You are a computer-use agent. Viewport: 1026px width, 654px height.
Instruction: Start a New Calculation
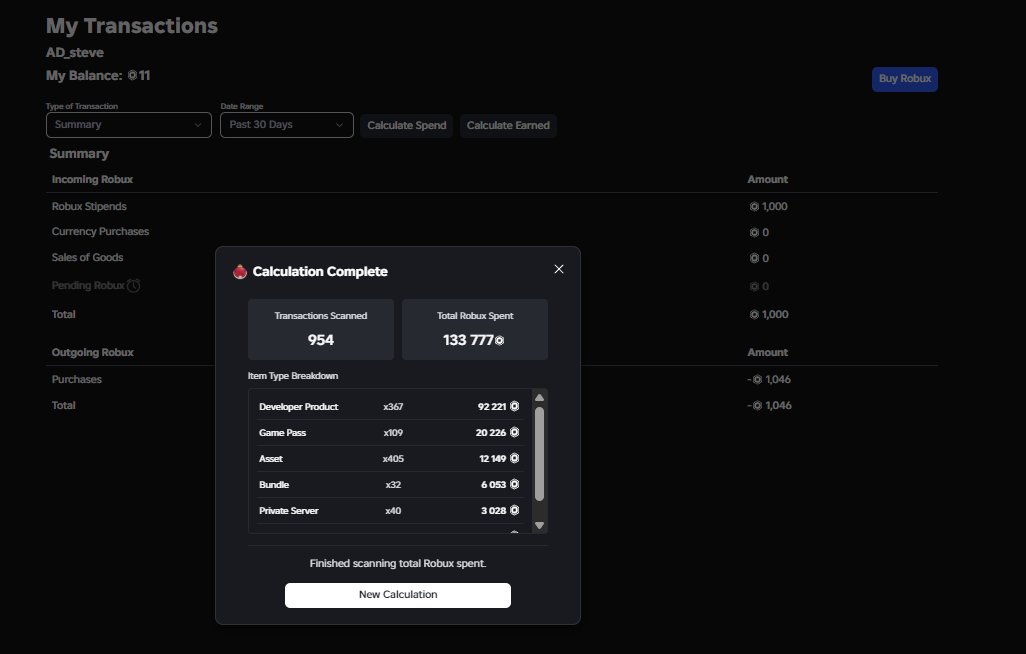click(398, 595)
